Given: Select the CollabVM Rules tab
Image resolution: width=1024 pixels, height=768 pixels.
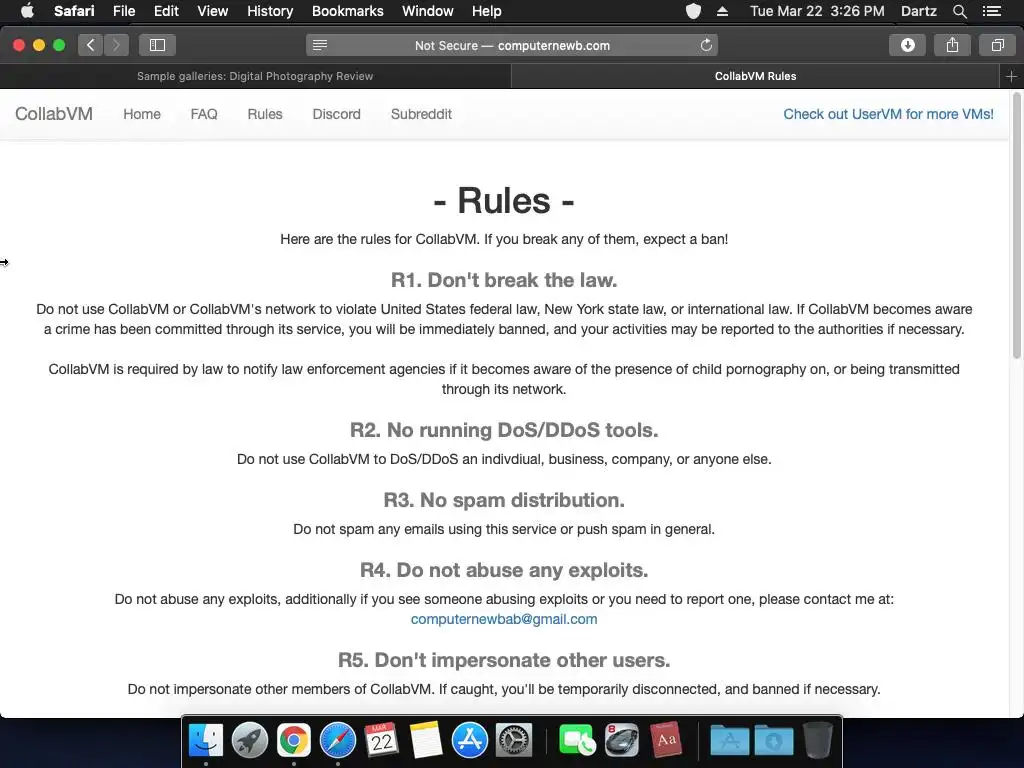Looking at the screenshot, I should pos(756,76).
